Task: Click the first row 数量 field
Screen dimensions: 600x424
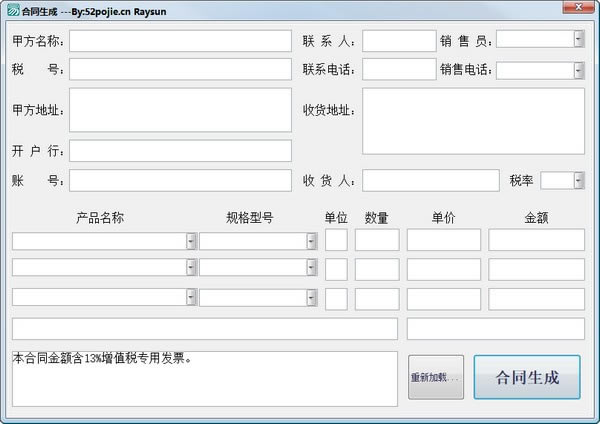Action: [x=377, y=241]
